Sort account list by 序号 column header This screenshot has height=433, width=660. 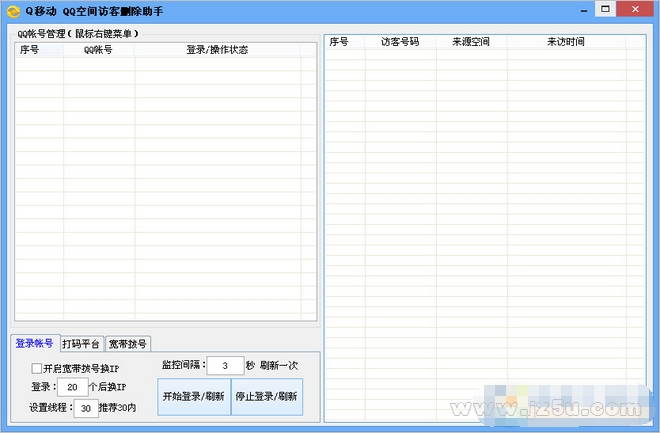[39, 50]
